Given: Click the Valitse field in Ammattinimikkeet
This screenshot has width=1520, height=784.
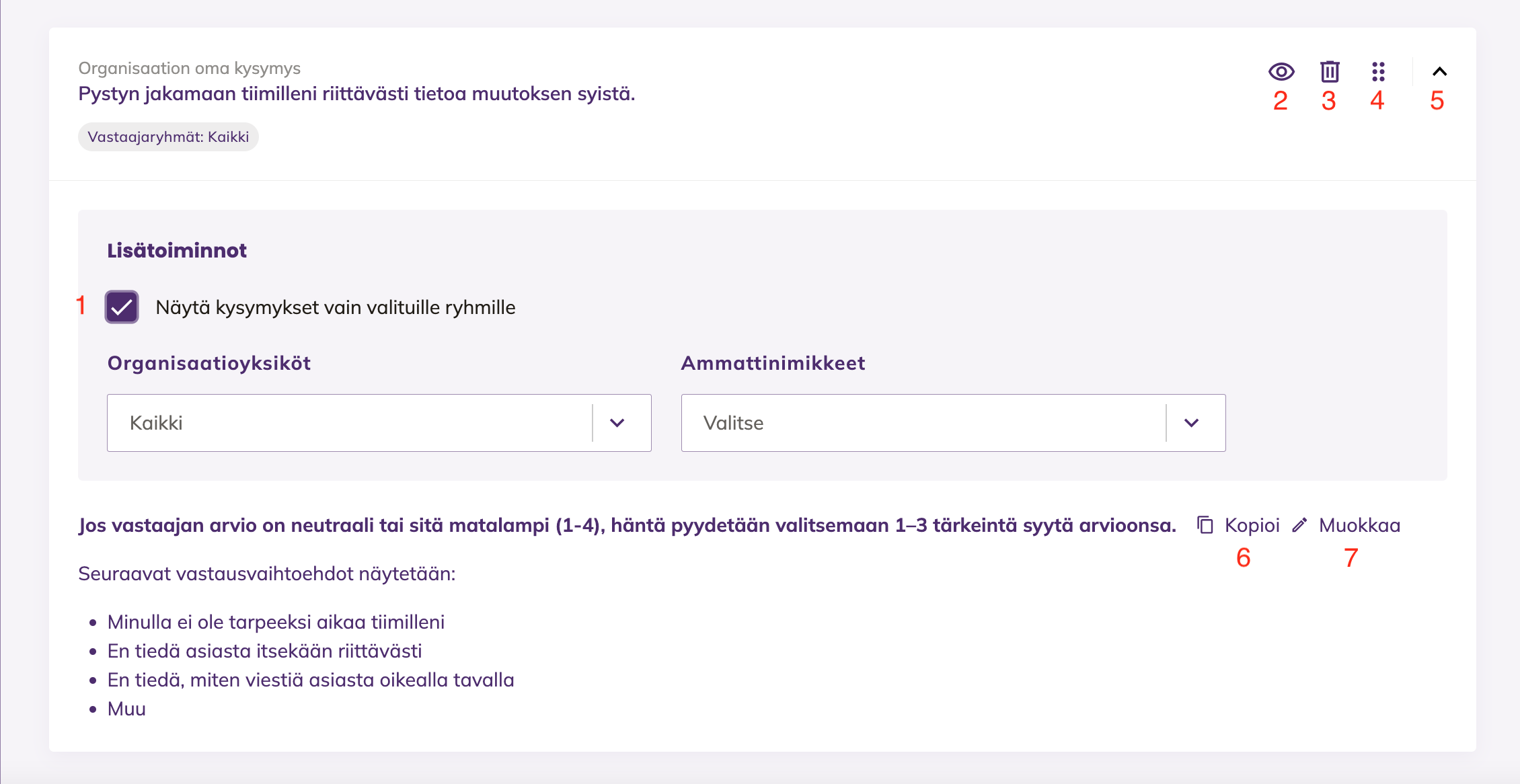Looking at the screenshot, I should (953, 423).
